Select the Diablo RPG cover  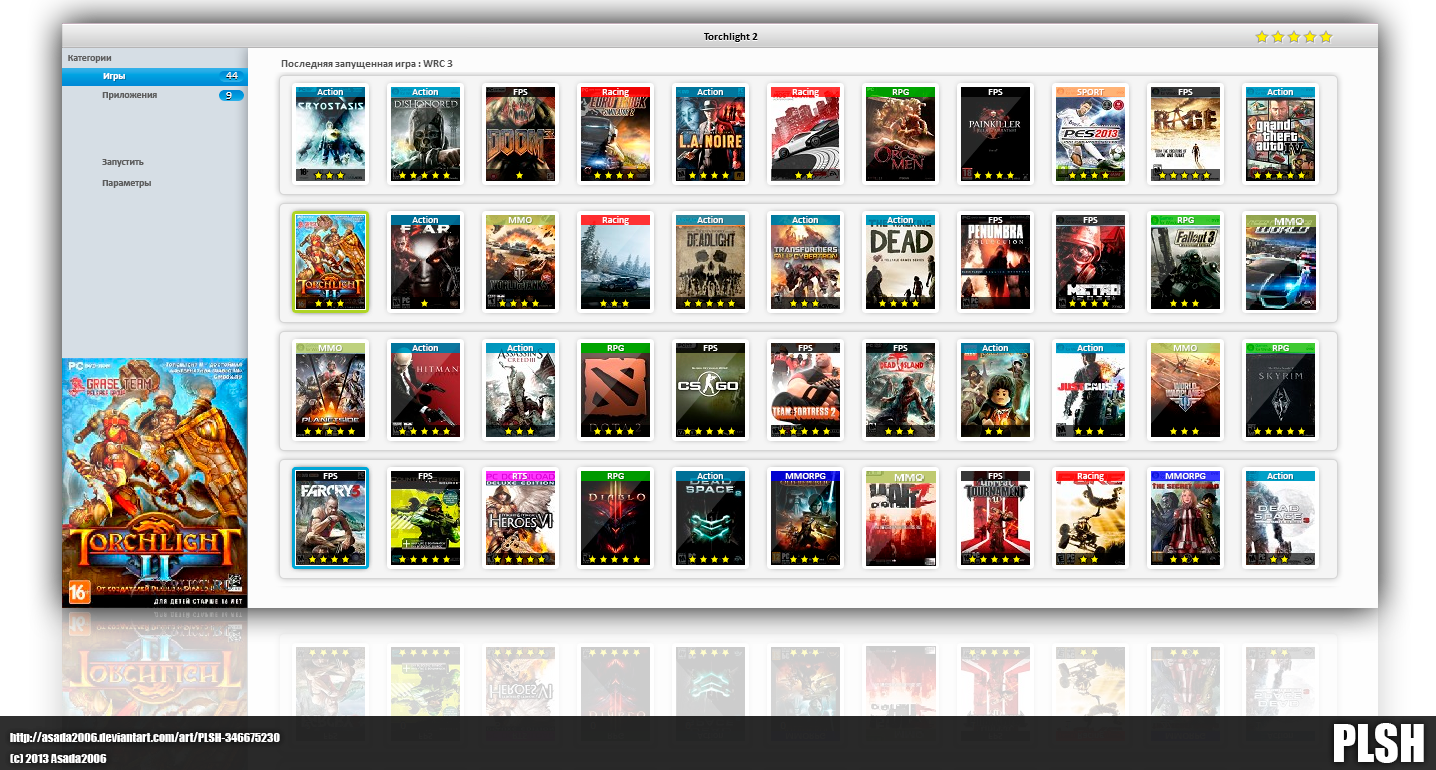[x=615, y=518]
